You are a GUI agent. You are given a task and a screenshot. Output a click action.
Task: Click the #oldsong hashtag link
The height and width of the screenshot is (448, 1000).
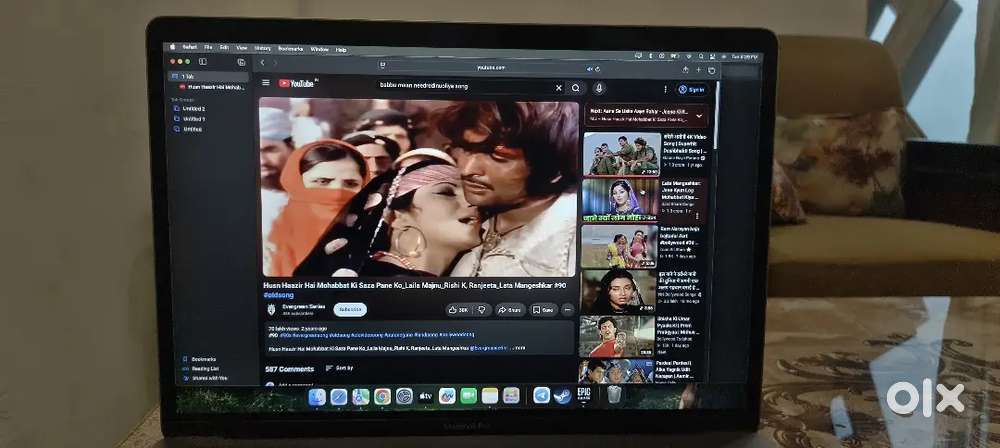[x=279, y=295]
